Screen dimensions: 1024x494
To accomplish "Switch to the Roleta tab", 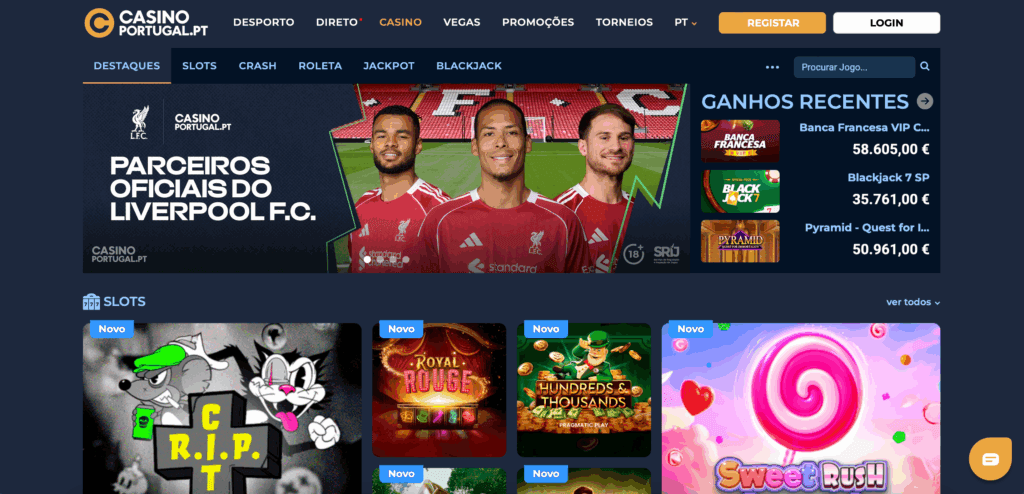I will coord(320,66).
